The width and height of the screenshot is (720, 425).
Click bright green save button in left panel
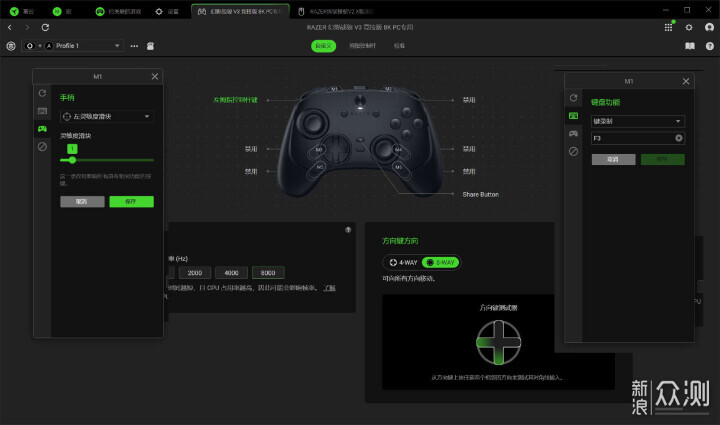pyautogui.click(x=131, y=201)
